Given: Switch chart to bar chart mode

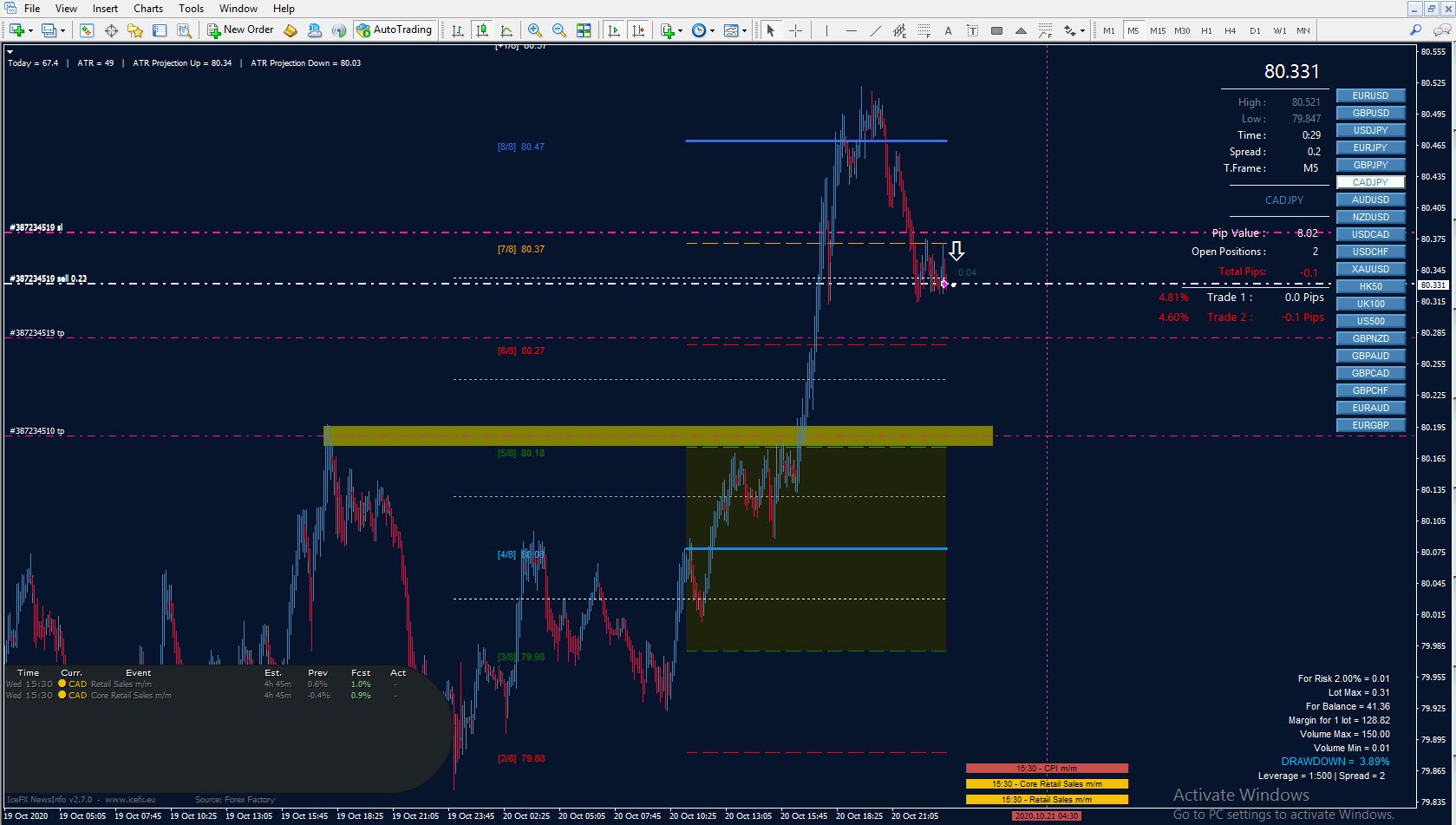Looking at the screenshot, I should pos(458,30).
